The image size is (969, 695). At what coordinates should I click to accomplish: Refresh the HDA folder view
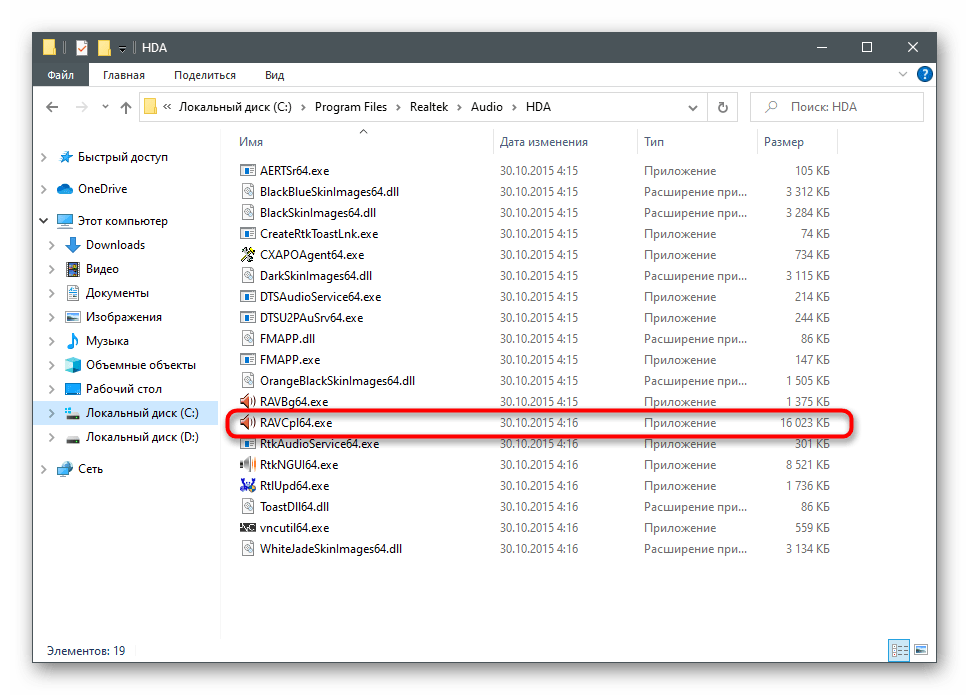(x=722, y=107)
